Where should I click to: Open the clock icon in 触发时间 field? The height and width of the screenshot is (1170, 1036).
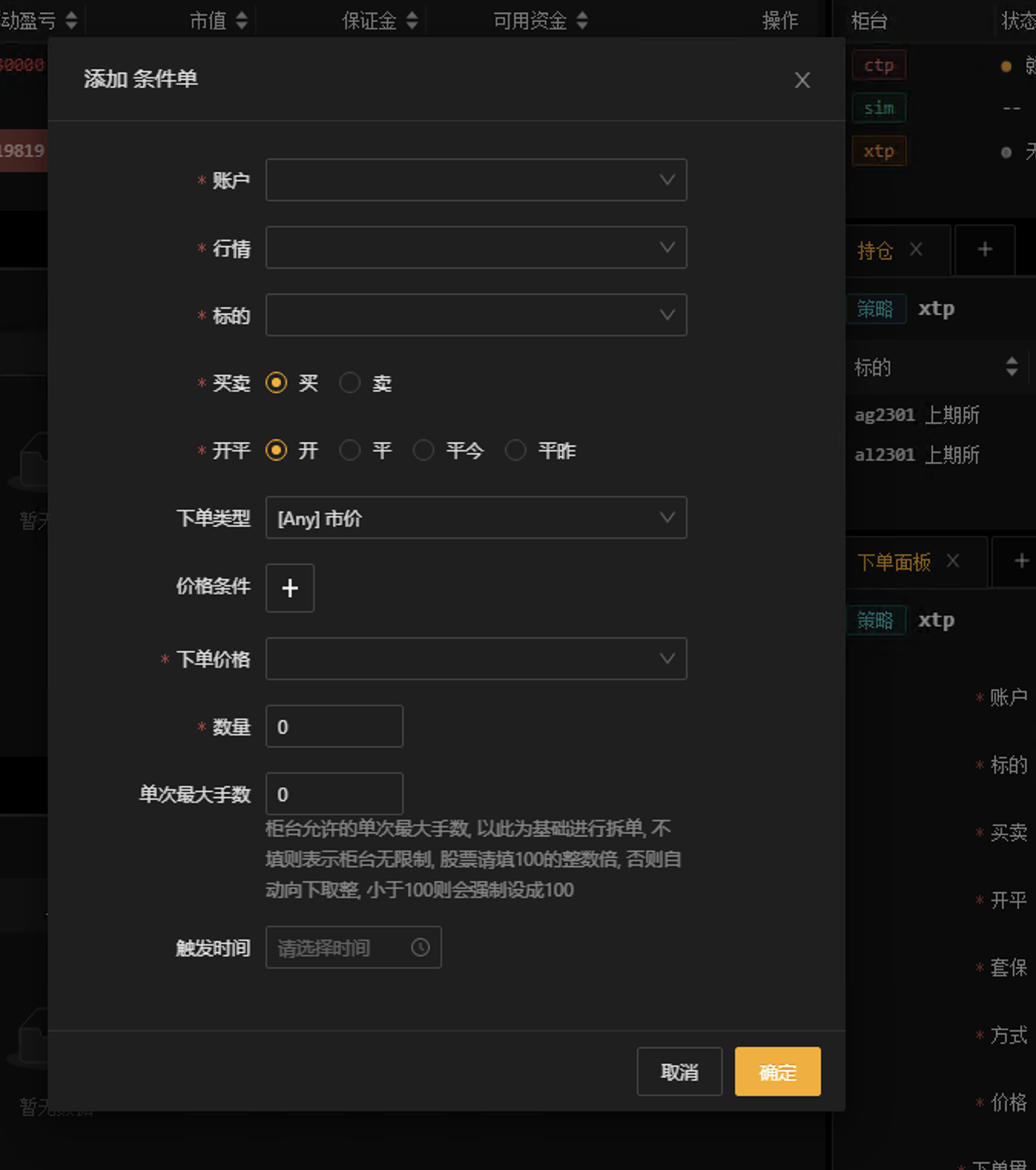[419, 947]
